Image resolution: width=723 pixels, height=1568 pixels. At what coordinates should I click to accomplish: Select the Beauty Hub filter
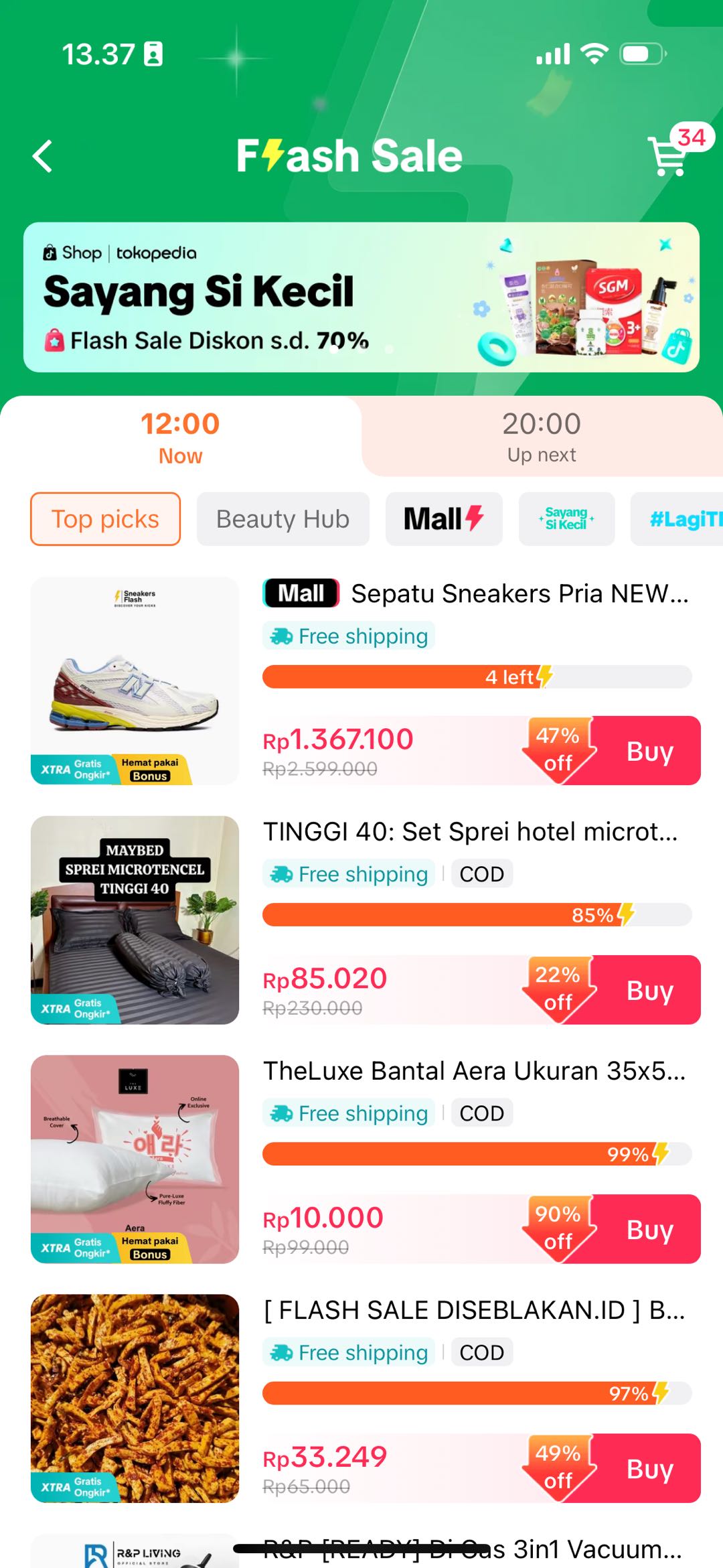283,519
